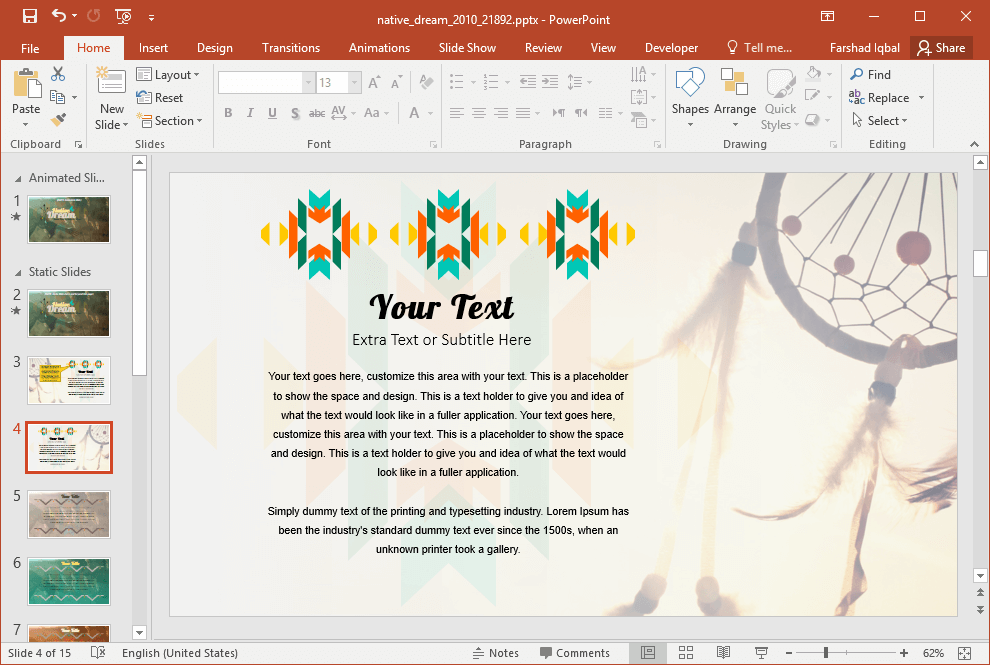990x665 pixels.
Task: Click the Share button
Action: click(x=941, y=48)
